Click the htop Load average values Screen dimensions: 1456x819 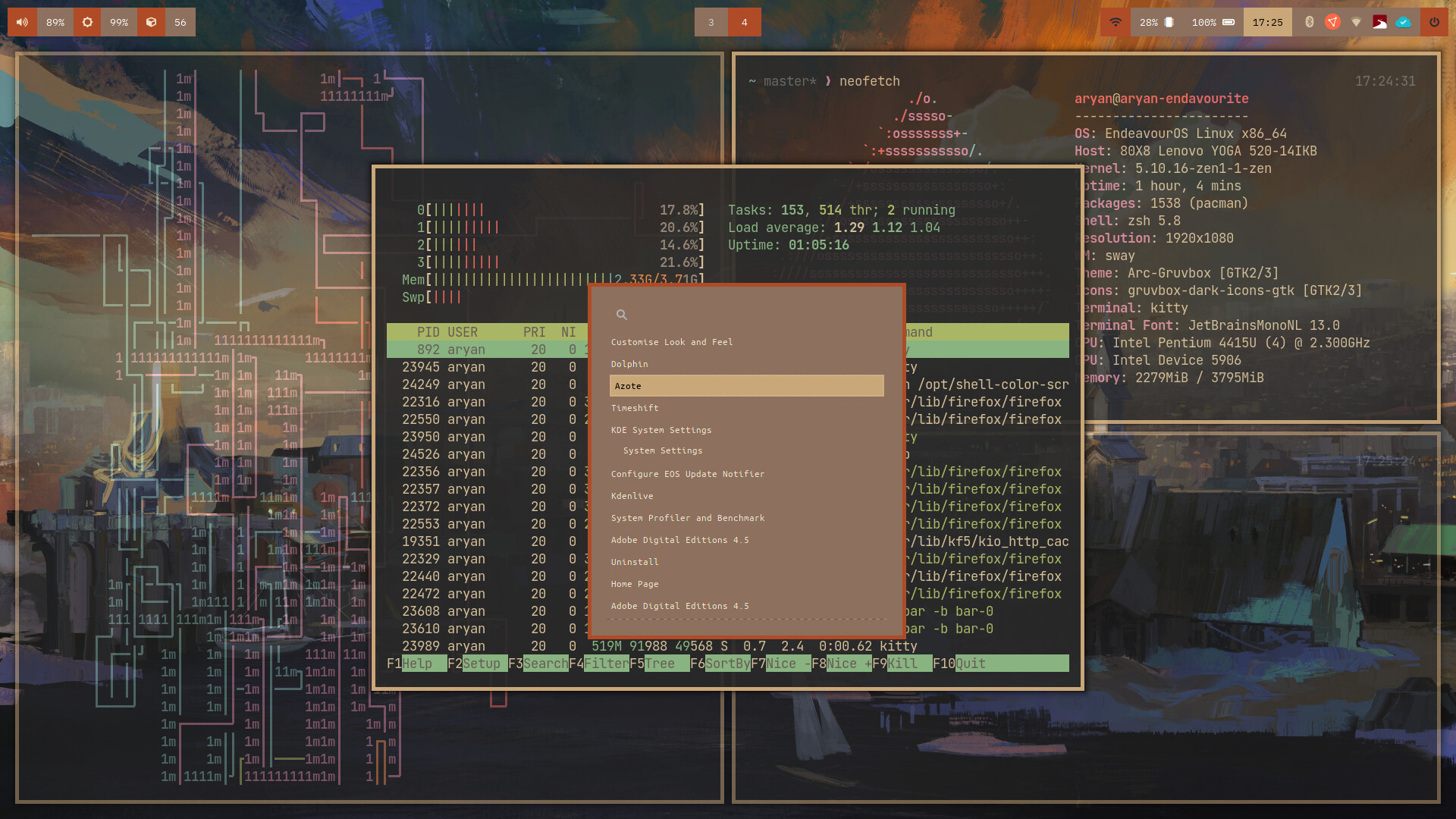pos(887,227)
